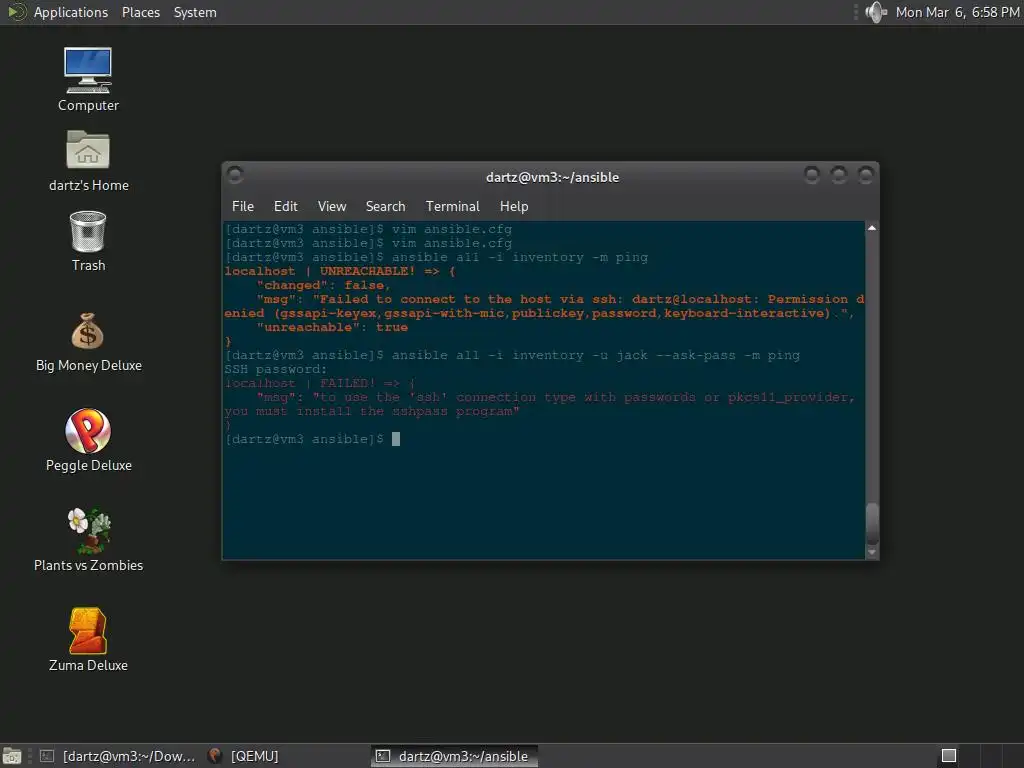Click the terminal vertical scrollbar thumb
The width and height of the screenshot is (1024, 768).
[x=872, y=523]
